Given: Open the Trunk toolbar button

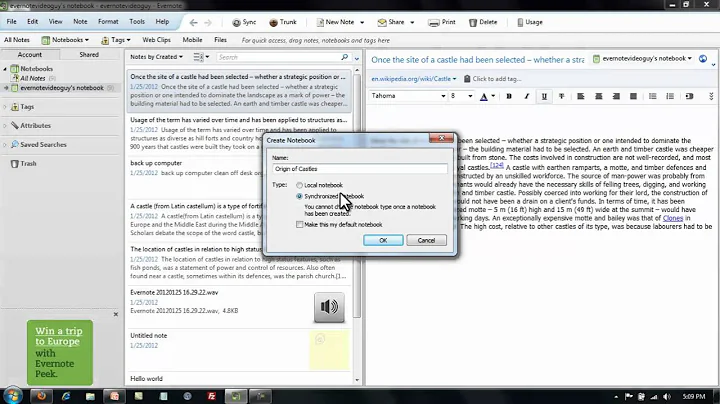Looking at the screenshot, I should (283, 22).
